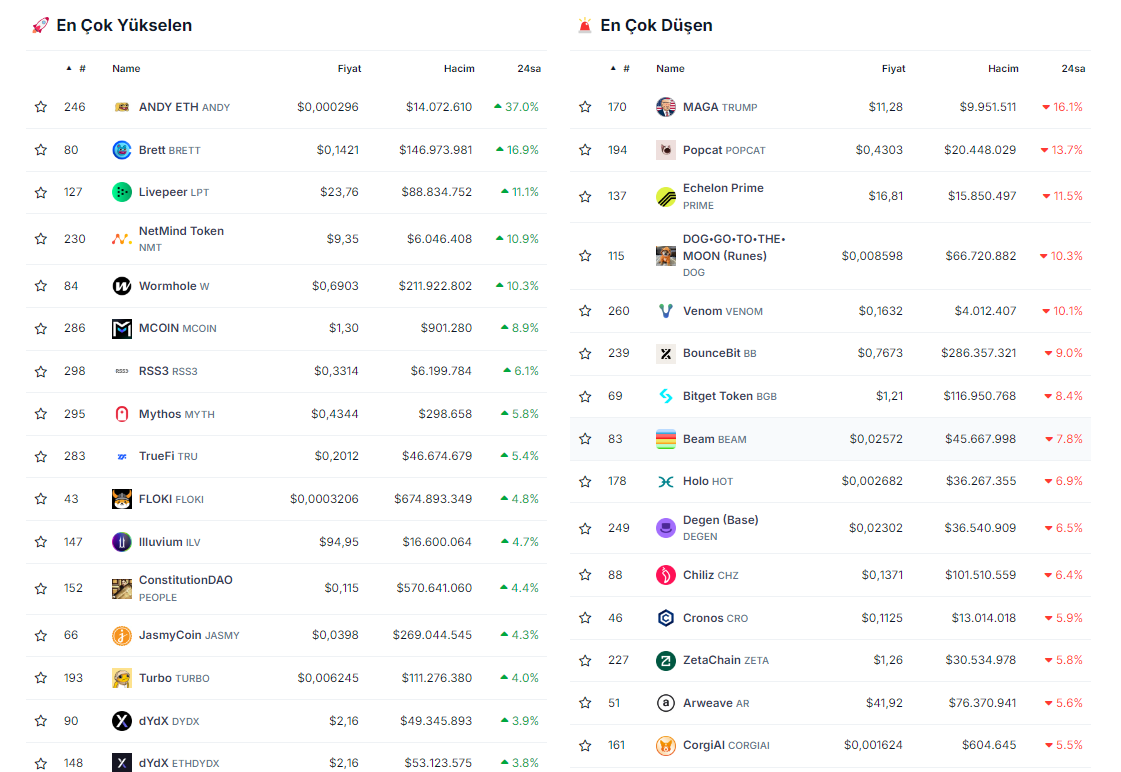
Task: Open the ZetaChain coin page link
Action: coord(712,660)
